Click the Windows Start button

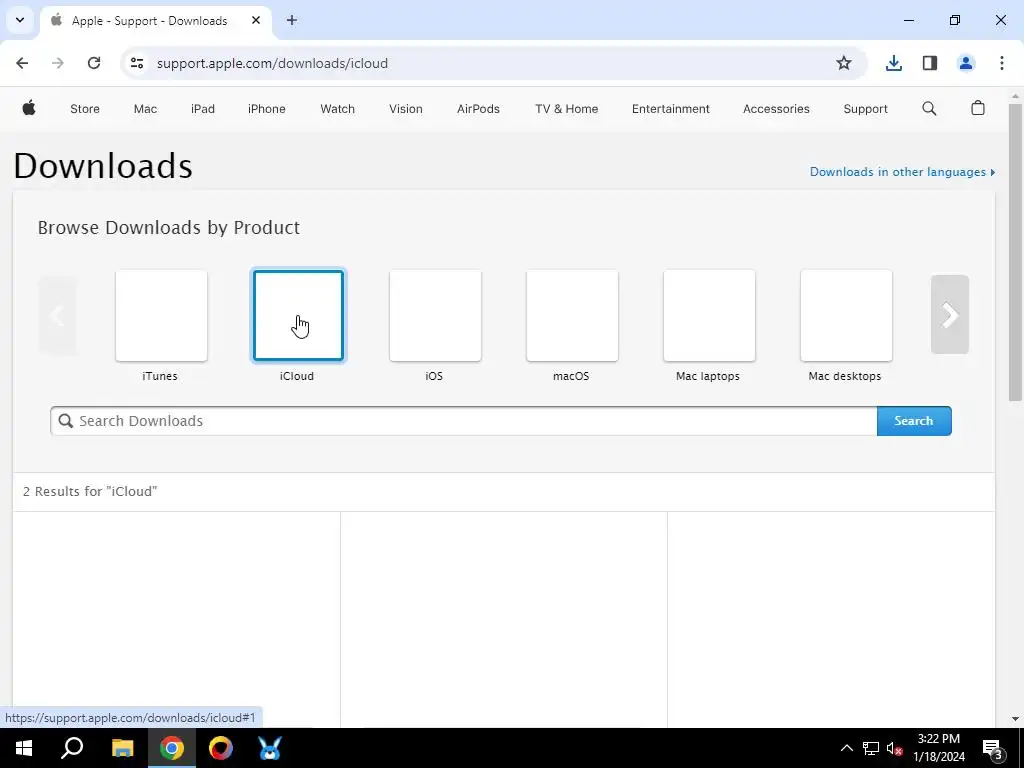point(24,748)
